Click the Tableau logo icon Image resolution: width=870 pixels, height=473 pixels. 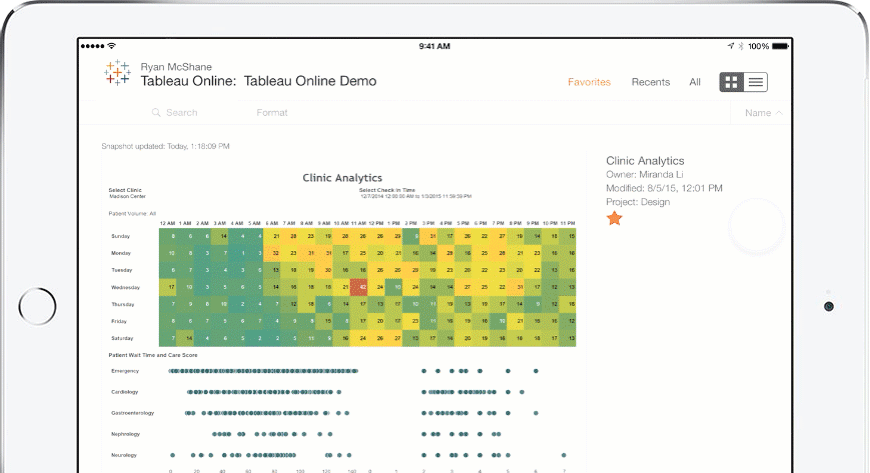[117, 73]
